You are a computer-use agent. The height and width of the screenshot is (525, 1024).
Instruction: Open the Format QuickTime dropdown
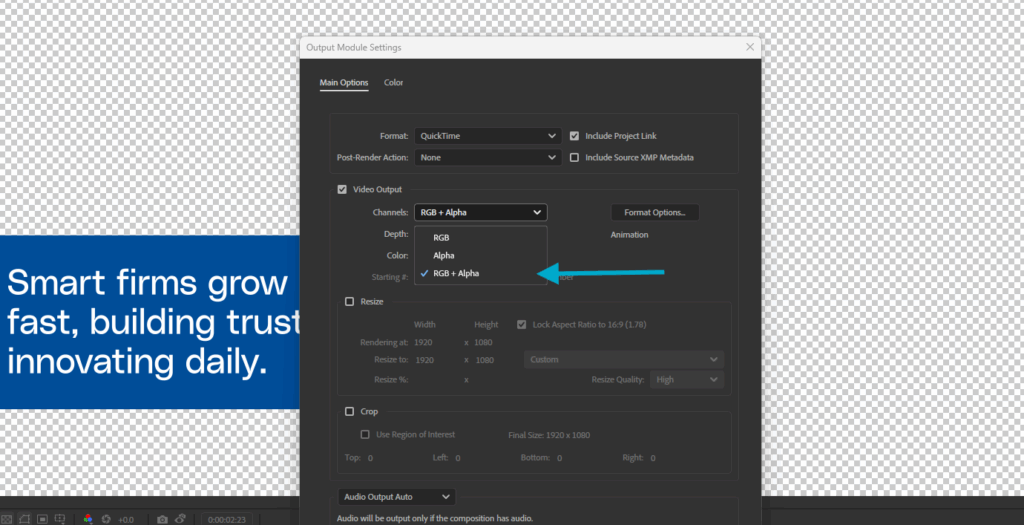click(x=488, y=136)
